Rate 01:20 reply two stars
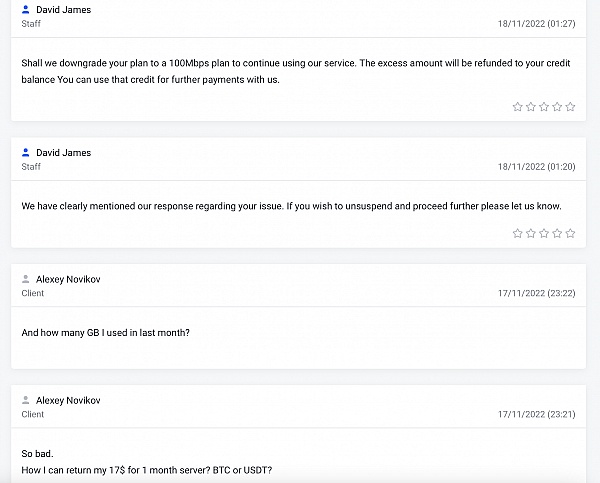This screenshot has height=483, width=600. [531, 233]
